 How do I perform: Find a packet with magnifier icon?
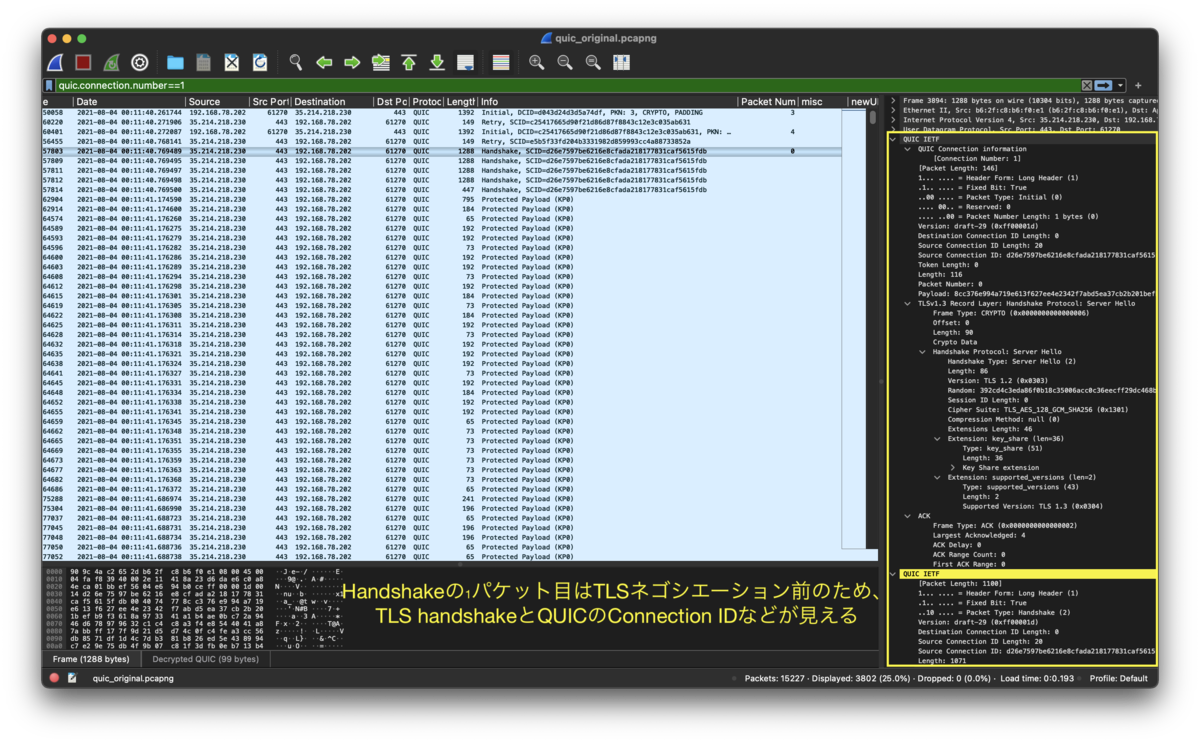click(x=296, y=62)
